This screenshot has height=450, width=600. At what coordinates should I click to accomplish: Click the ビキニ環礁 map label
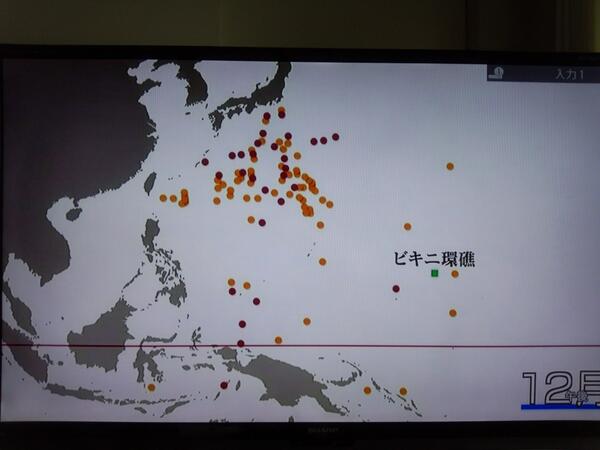pos(434,259)
